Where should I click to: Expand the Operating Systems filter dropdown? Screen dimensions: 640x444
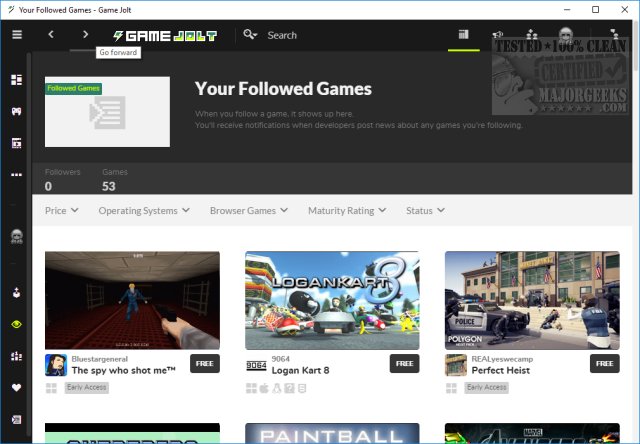coord(144,211)
